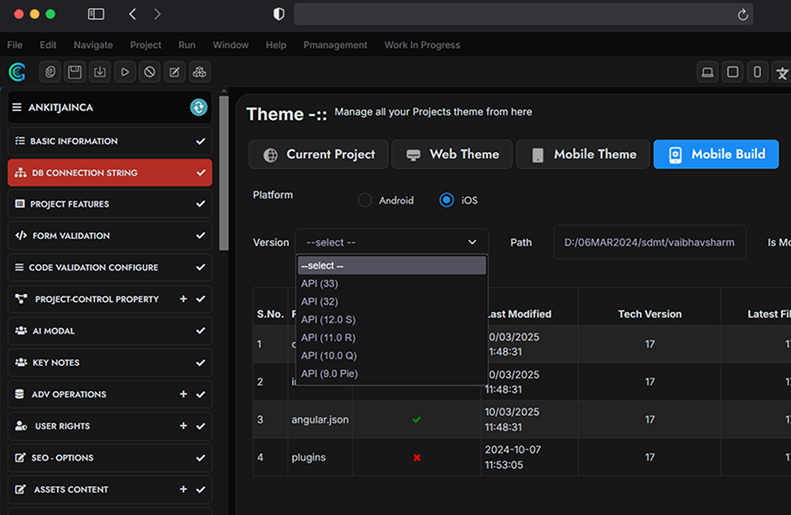The height and width of the screenshot is (515, 791).
Task: Open the language translate icon
Action: click(x=782, y=72)
